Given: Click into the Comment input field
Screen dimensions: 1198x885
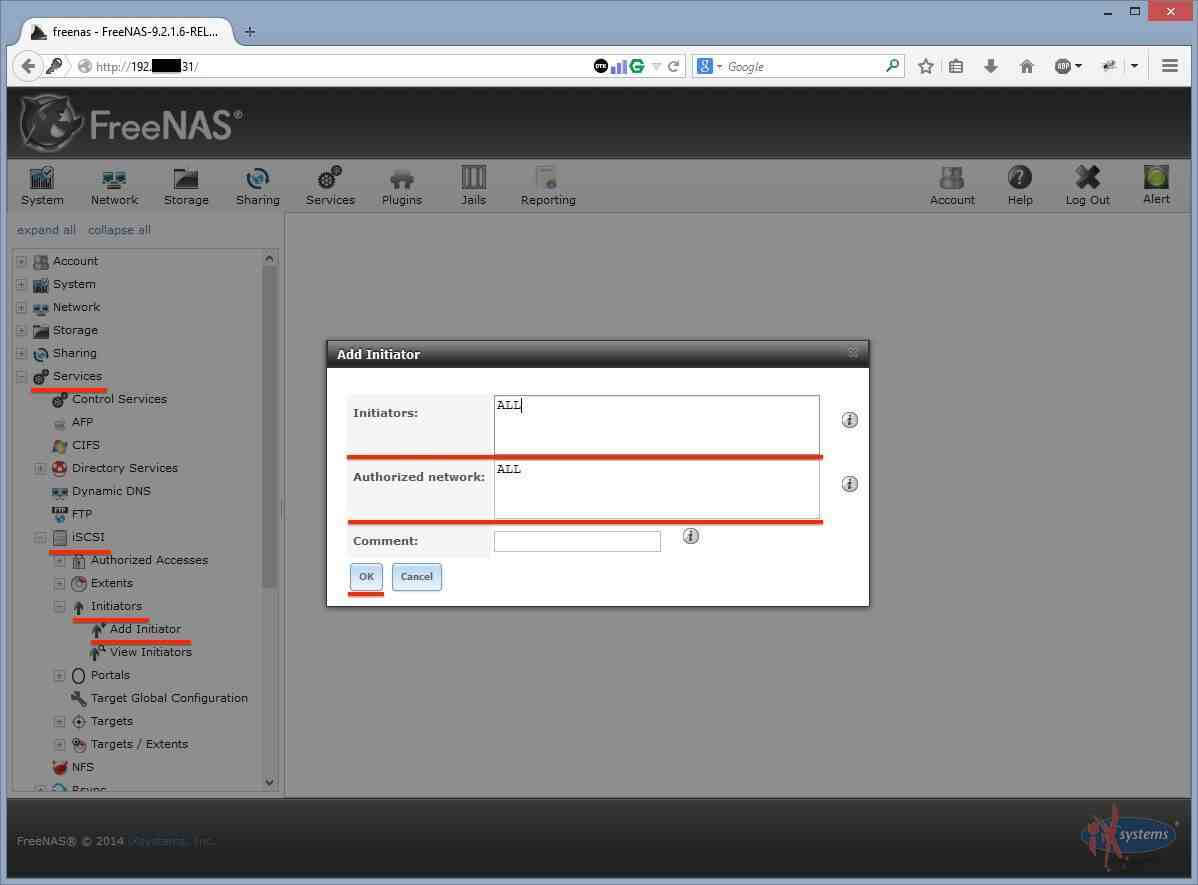Looking at the screenshot, I should click(577, 541).
